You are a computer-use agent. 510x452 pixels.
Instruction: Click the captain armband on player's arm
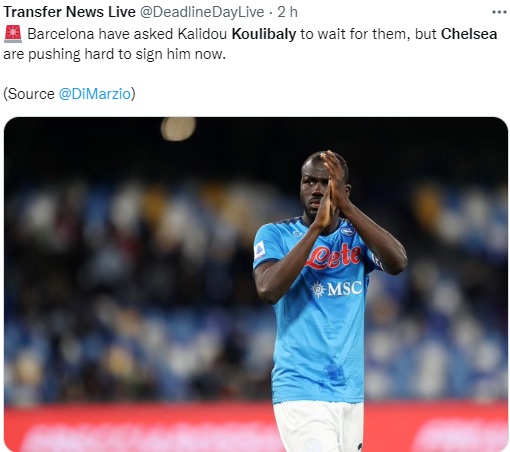coord(377,260)
